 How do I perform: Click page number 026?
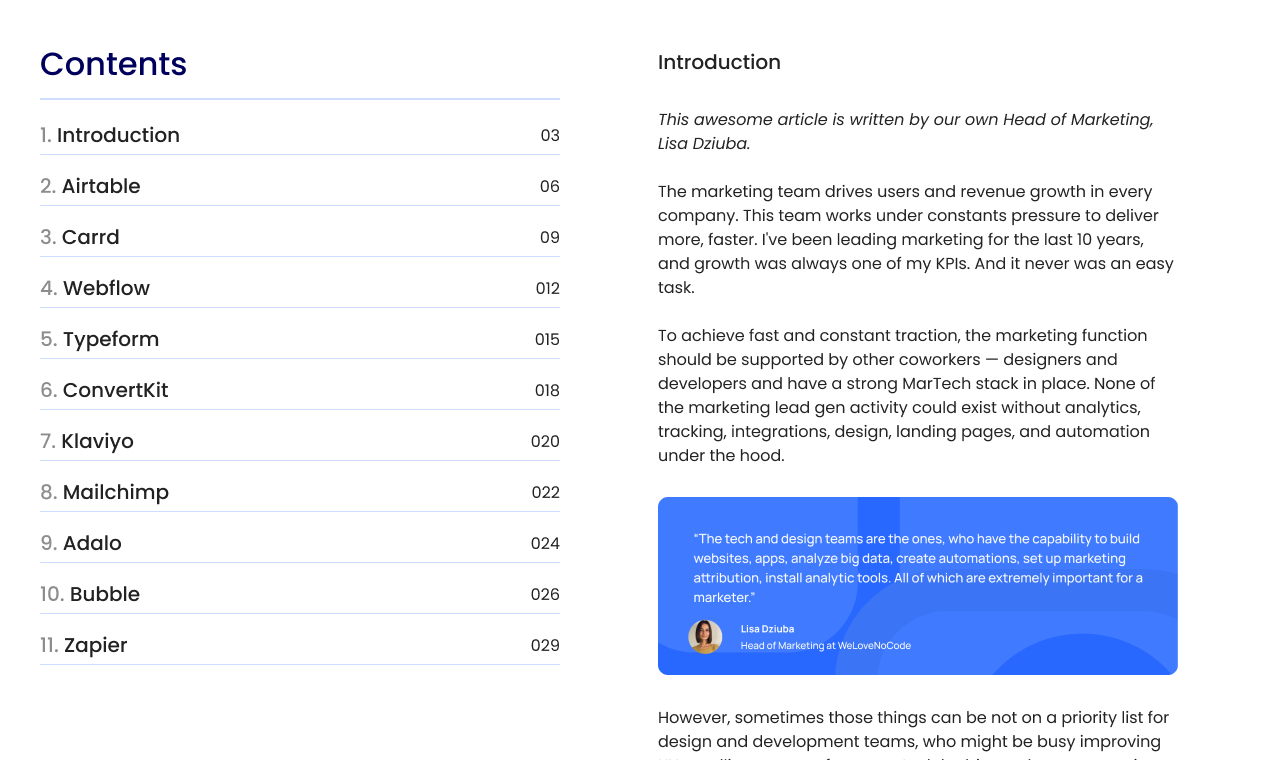(545, 595)
